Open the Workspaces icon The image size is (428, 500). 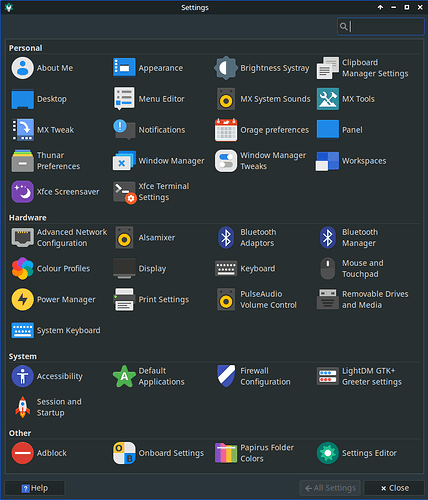328,161
